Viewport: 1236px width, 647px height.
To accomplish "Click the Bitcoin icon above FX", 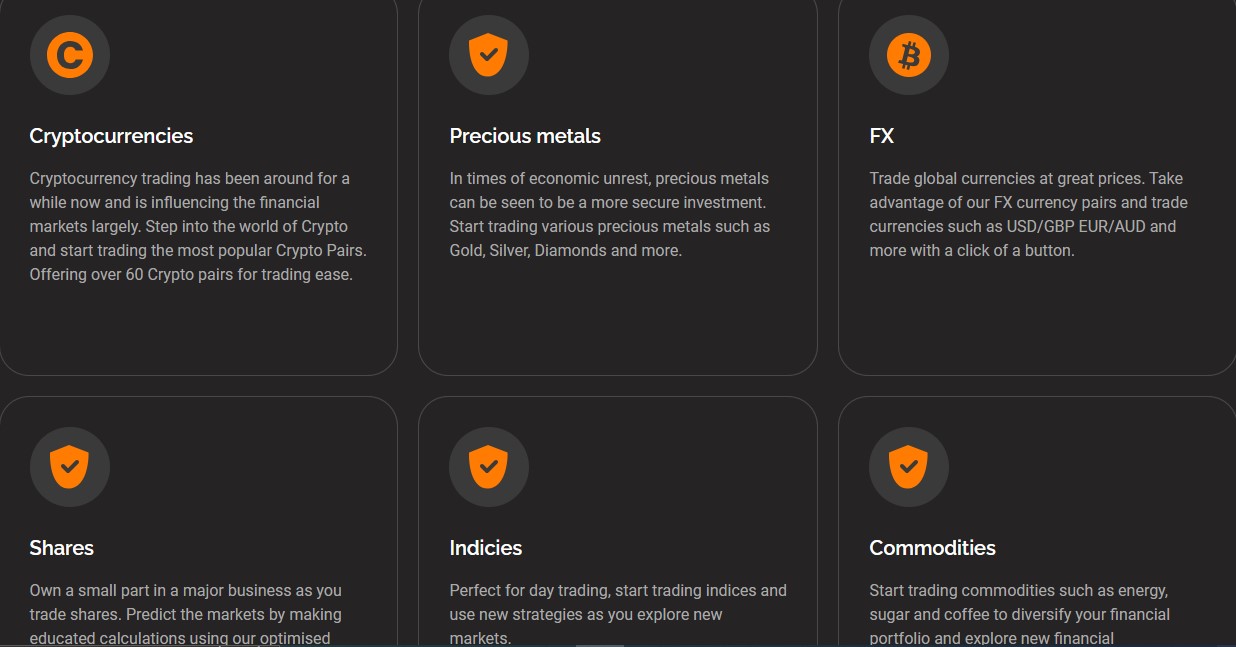I will pos(909,55).
